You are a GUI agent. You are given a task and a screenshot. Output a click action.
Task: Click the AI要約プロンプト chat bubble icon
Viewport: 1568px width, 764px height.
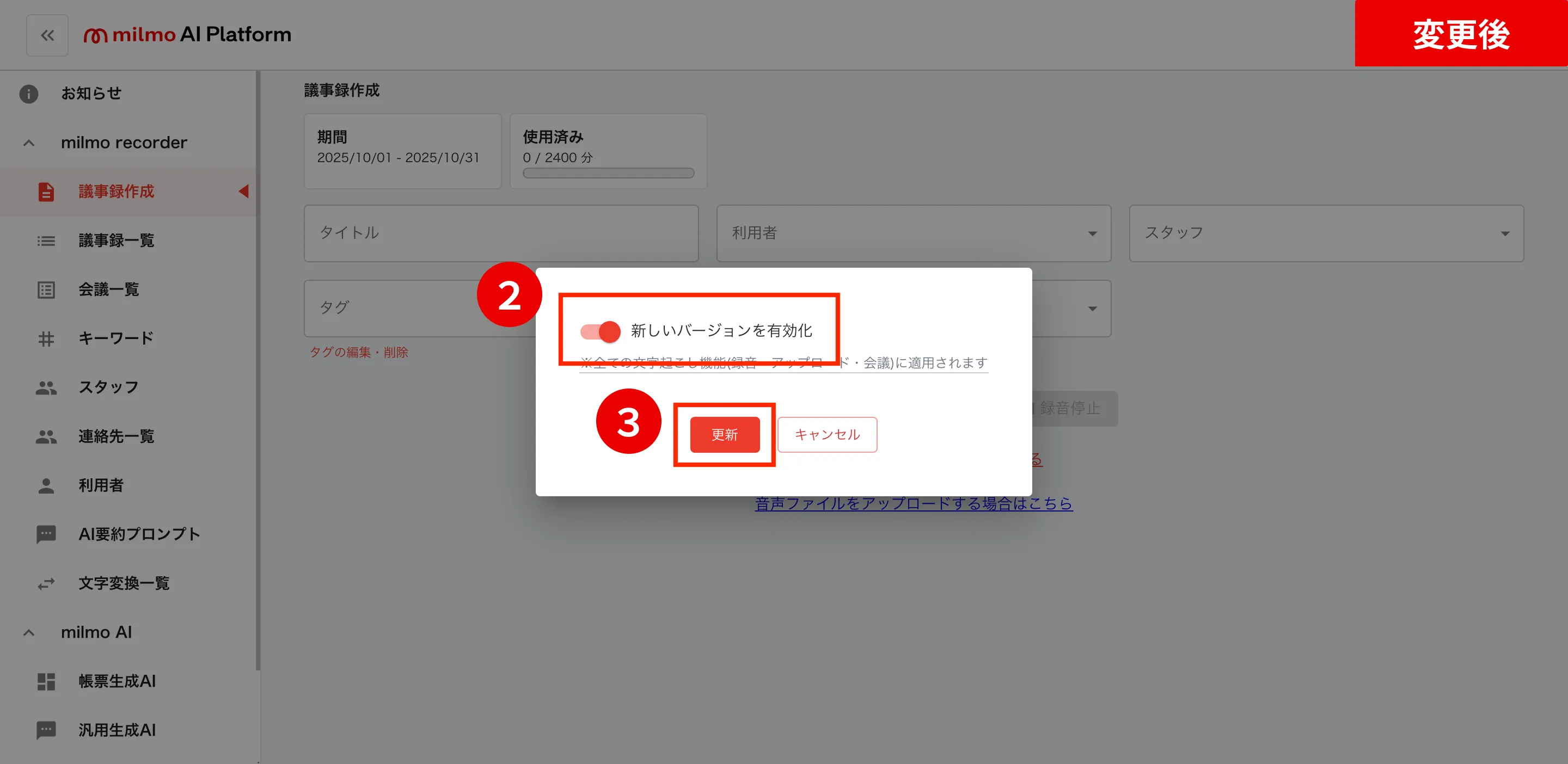pyautogui.click(x=46, y=535)
